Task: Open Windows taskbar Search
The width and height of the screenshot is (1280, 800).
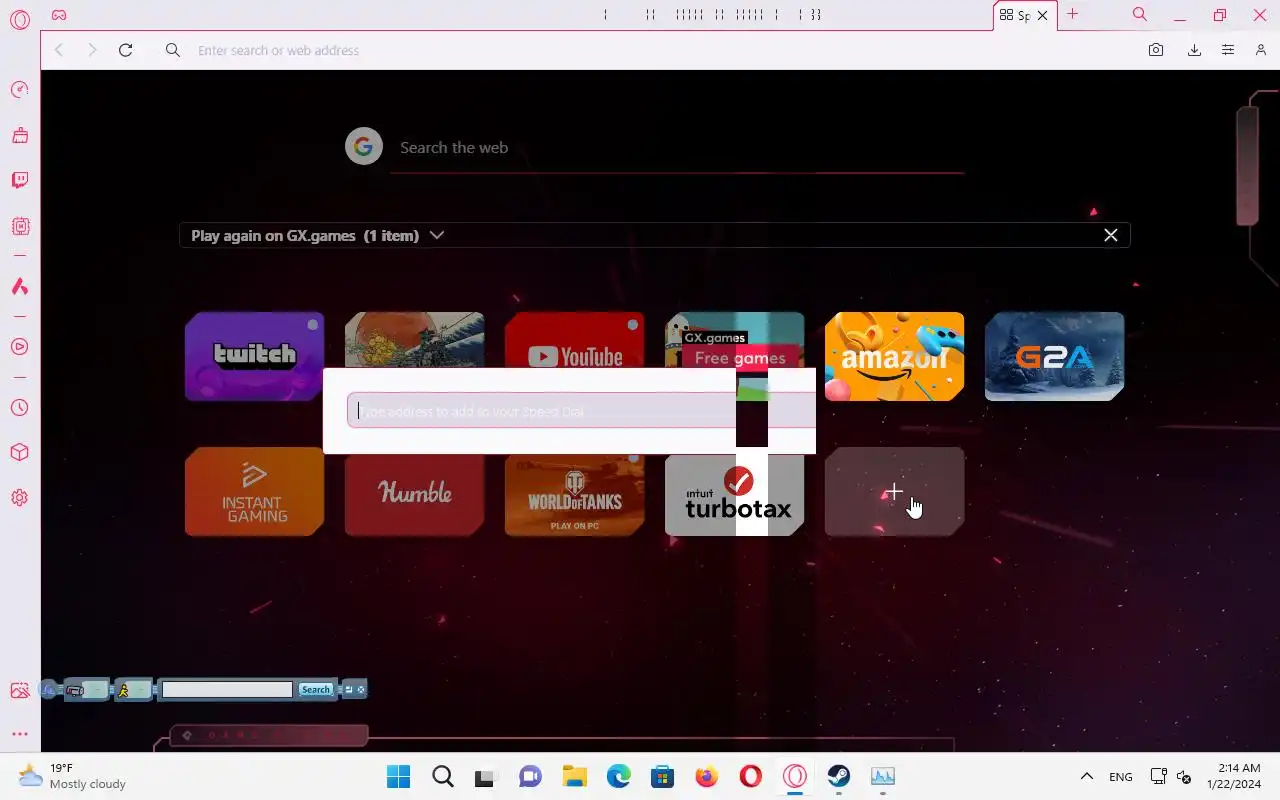Action: (x=442, y=776)
